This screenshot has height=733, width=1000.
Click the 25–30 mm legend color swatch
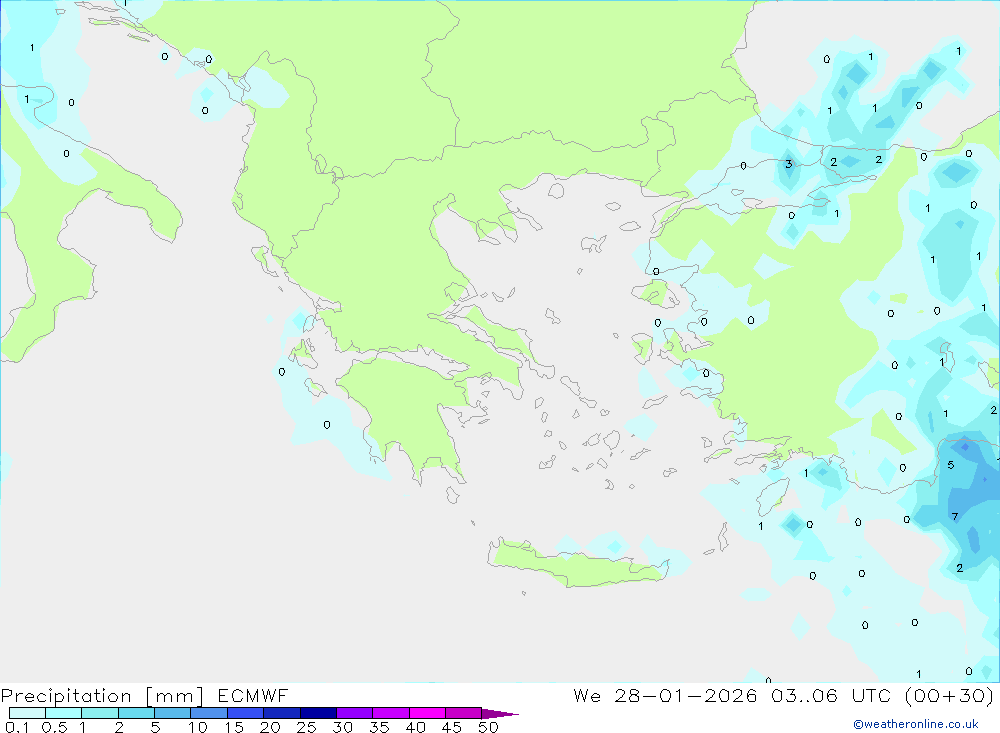point(318,713)
